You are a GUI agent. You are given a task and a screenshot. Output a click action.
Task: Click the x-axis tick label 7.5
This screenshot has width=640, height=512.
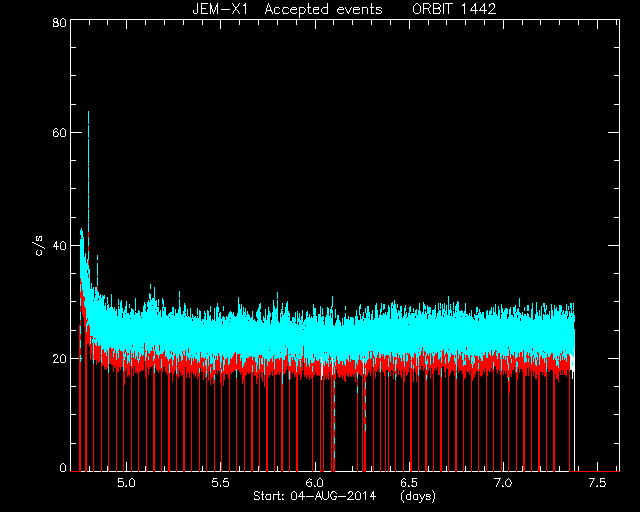[x=598, y=483]
